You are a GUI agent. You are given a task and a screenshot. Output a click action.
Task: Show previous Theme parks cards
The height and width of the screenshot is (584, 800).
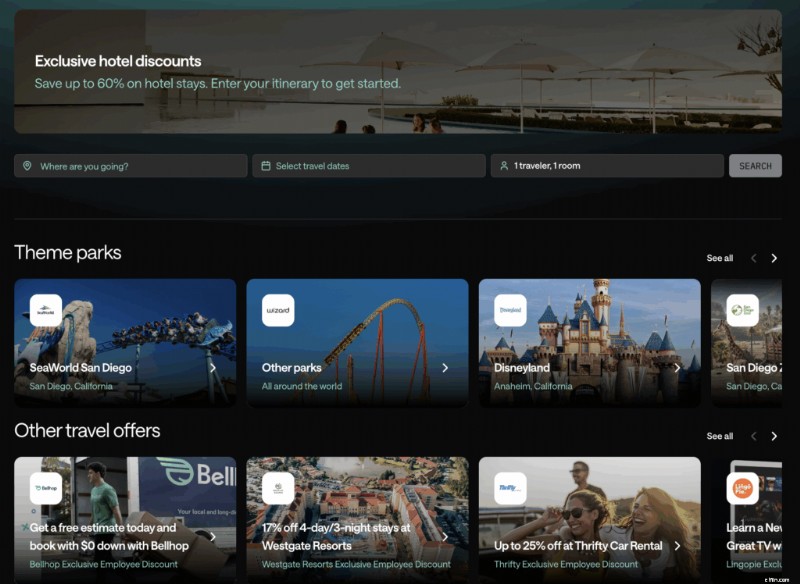point(754,258)
